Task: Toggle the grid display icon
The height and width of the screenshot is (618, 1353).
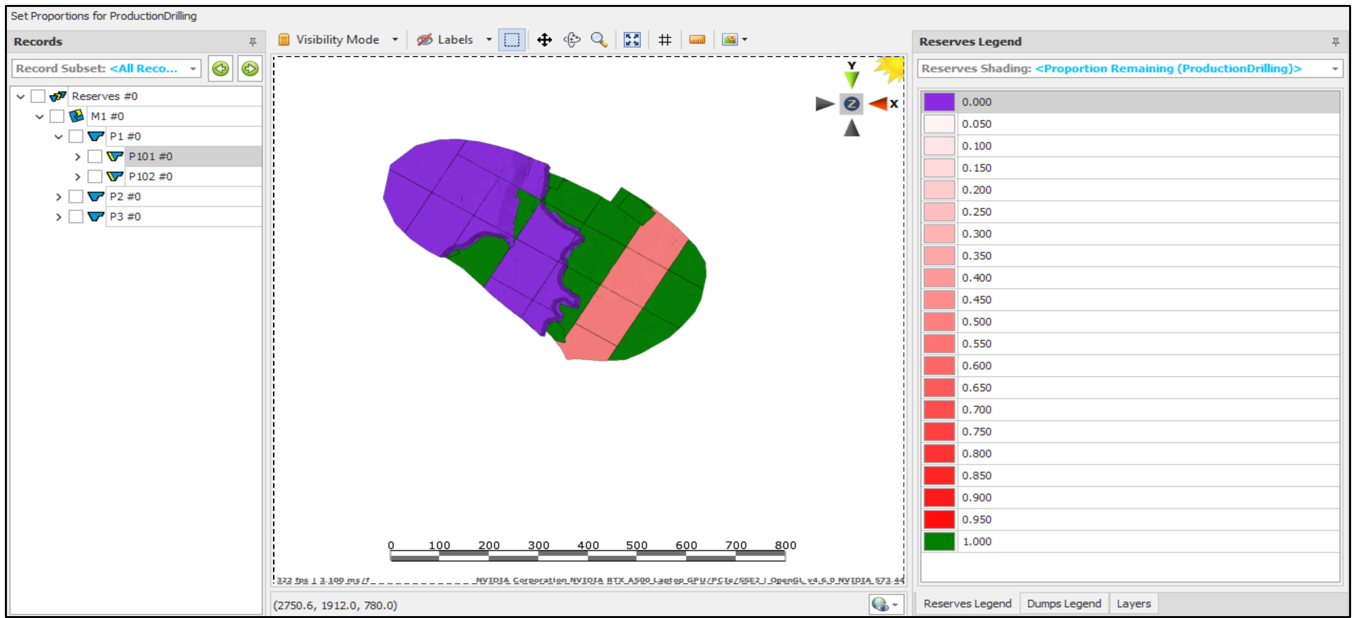Action: (665, 40)
